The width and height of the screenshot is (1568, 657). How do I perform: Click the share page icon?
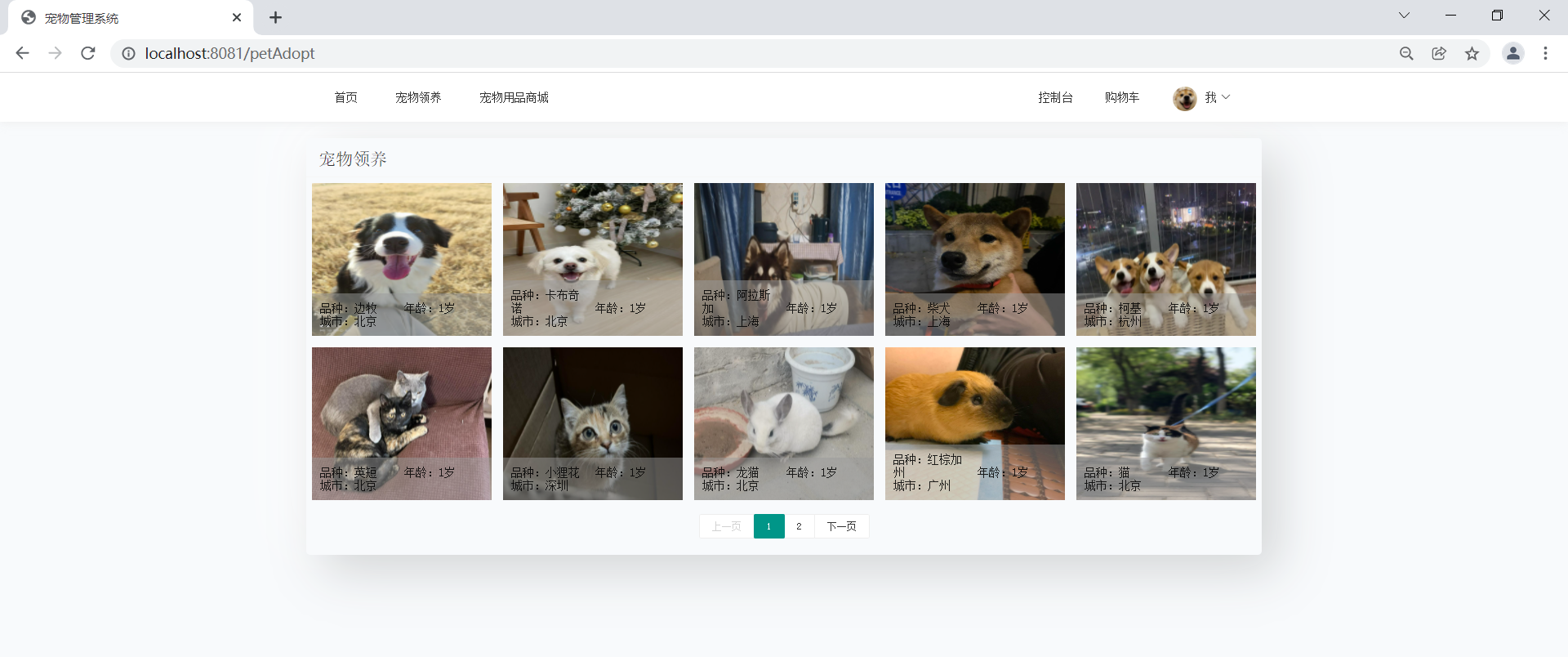point(1439,53)
